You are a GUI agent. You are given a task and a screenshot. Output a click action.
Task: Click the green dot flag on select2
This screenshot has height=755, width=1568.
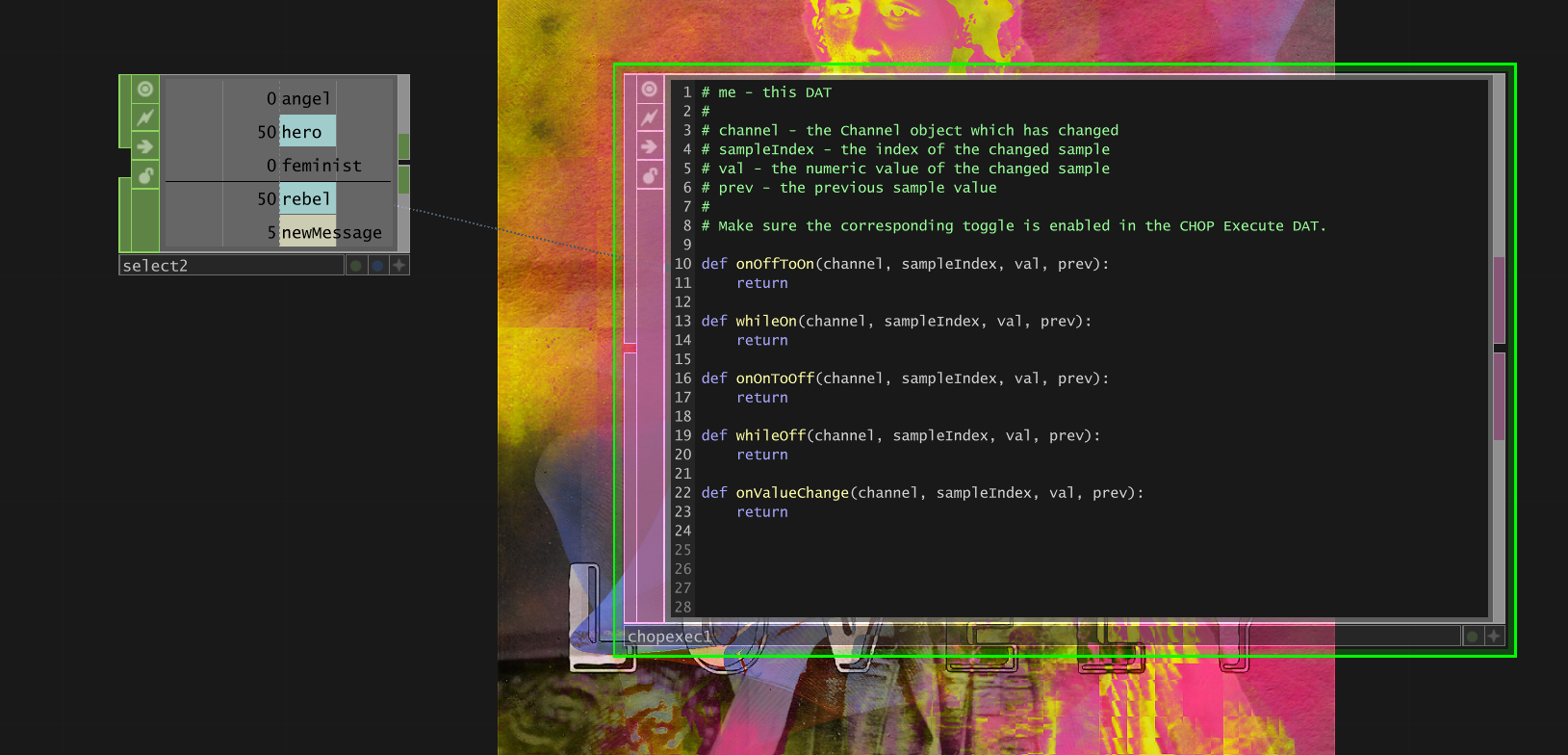[x=356, y=266]
